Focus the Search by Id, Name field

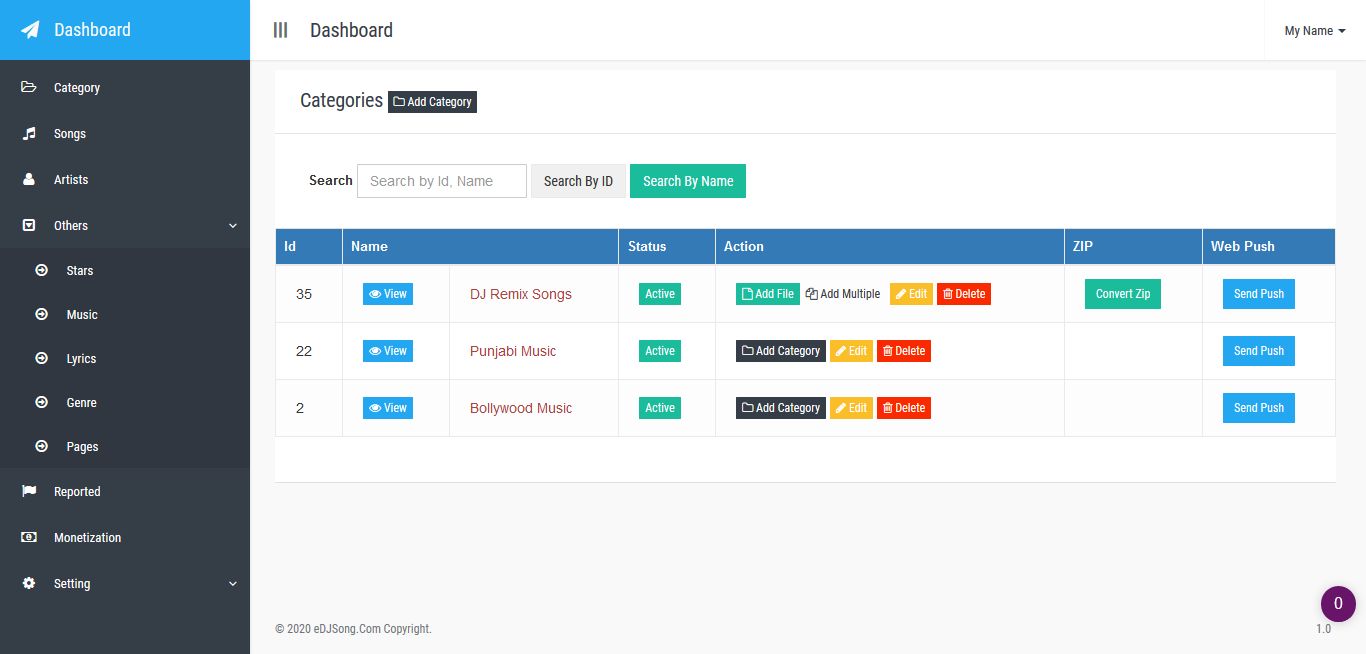[442, 181]
